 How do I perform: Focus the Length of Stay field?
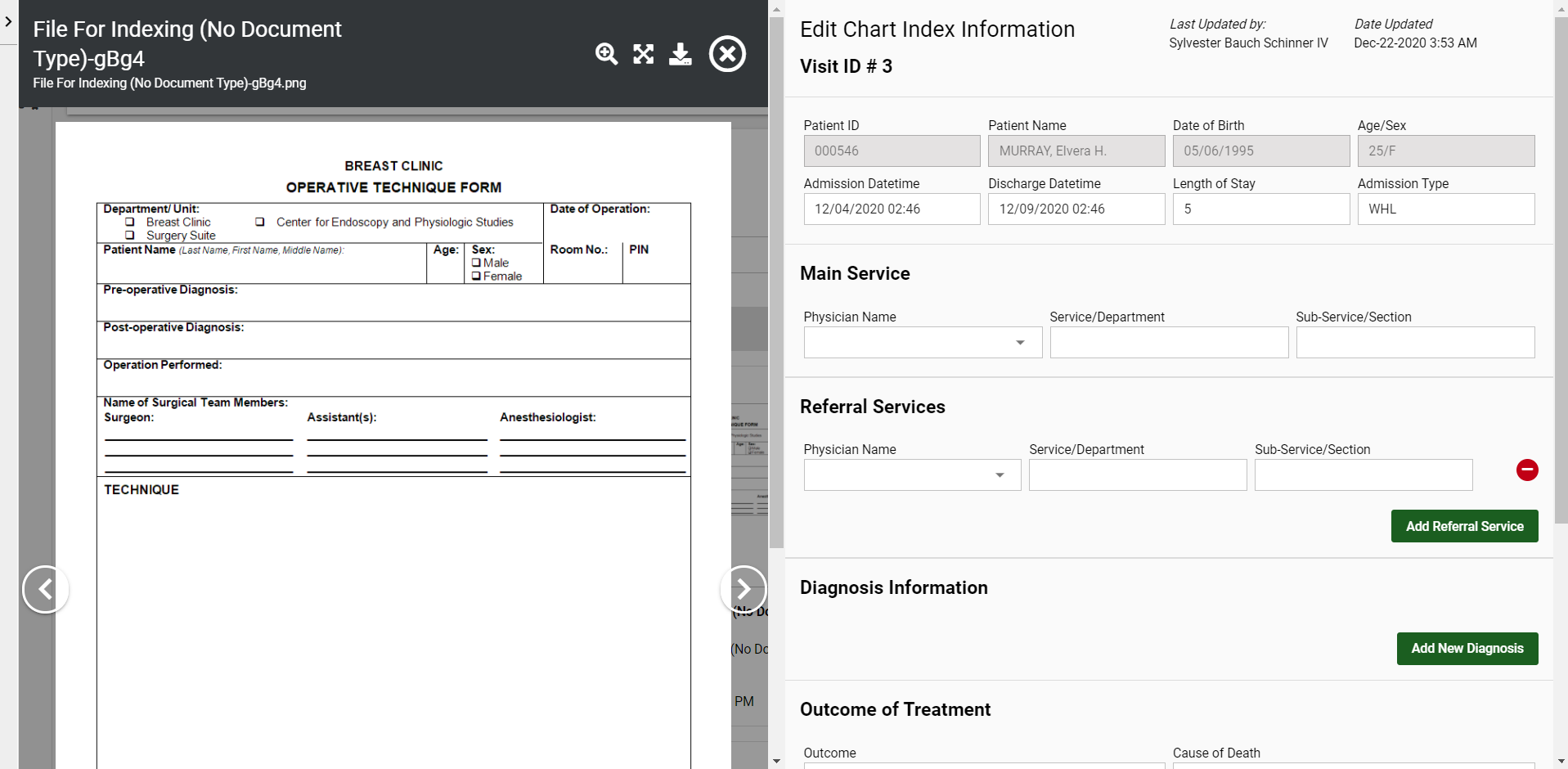coord(1261,209)
